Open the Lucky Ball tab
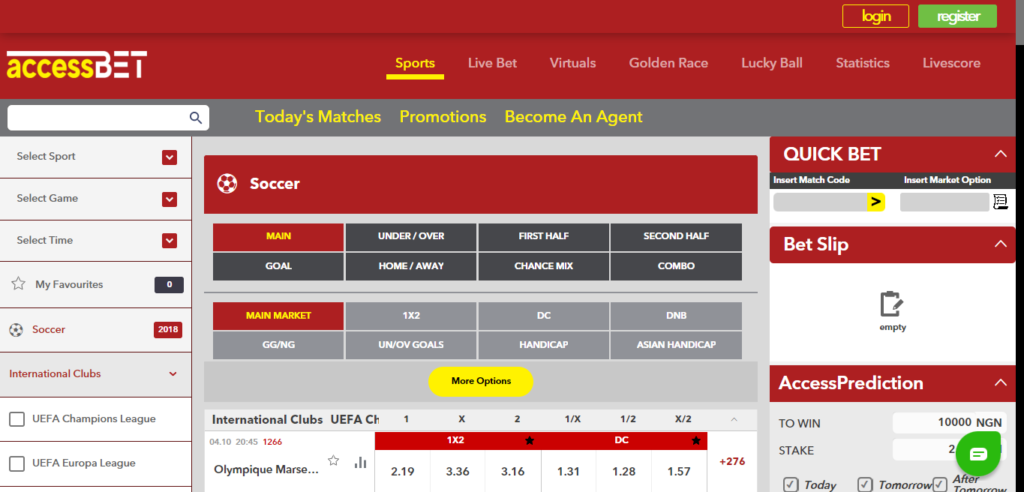Screen dimensions: 1024x492 pyautogui.click(x=772, y=63)
